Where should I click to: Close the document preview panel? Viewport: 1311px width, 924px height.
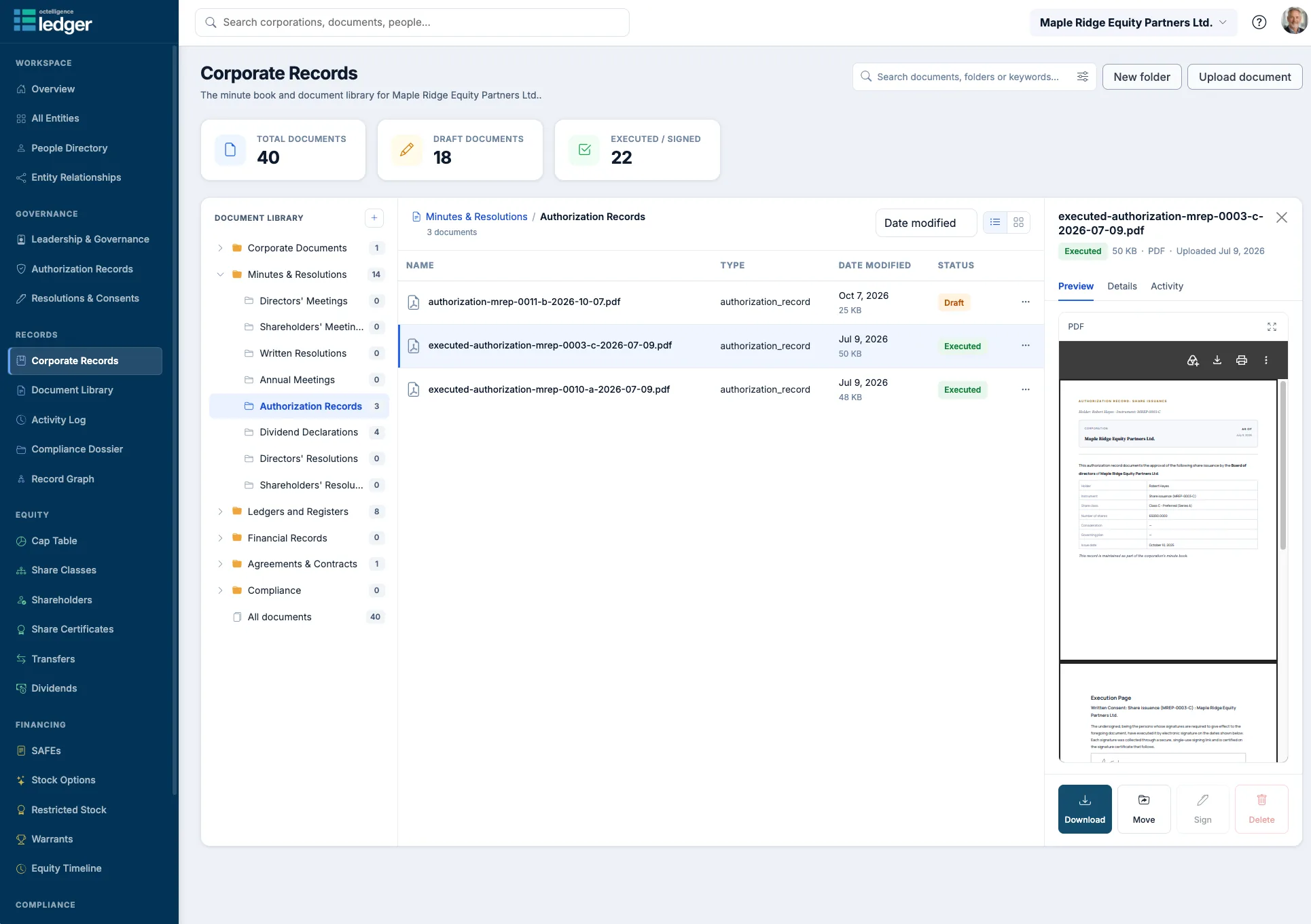[x=1282, y=217]
